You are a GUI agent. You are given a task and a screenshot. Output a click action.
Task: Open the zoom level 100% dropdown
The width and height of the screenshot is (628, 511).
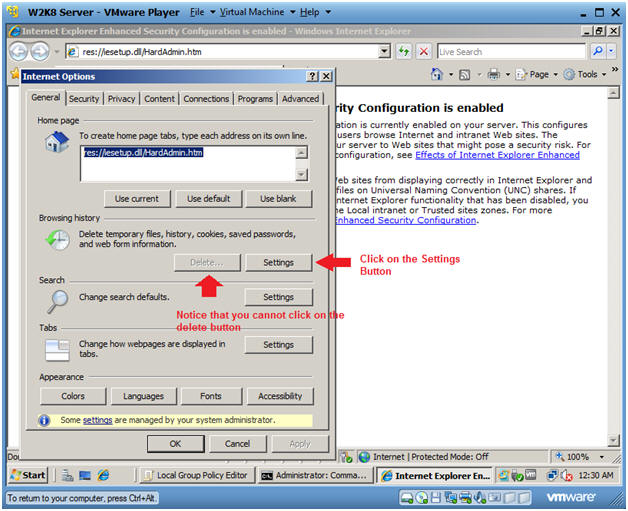(602, 457)
